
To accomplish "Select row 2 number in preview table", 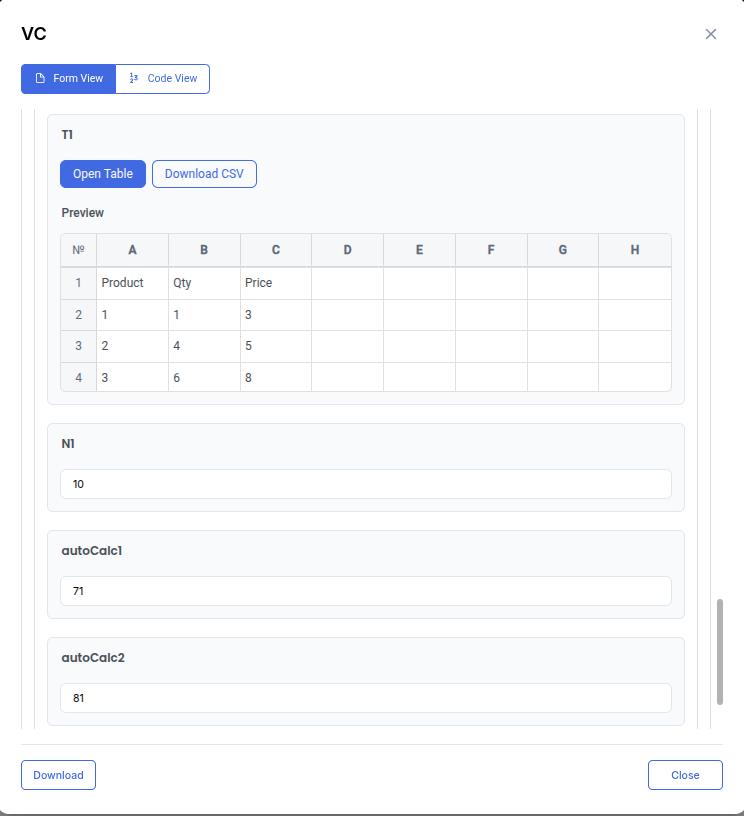I will [x=79, y=315].
